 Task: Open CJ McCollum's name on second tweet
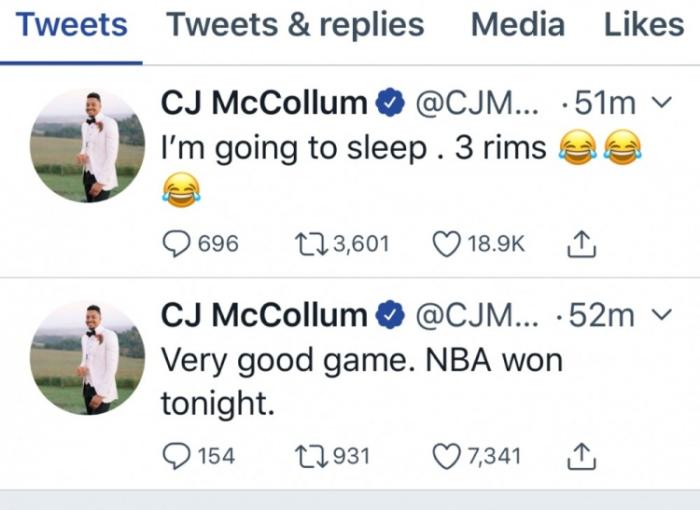click(x=264, y=315)
